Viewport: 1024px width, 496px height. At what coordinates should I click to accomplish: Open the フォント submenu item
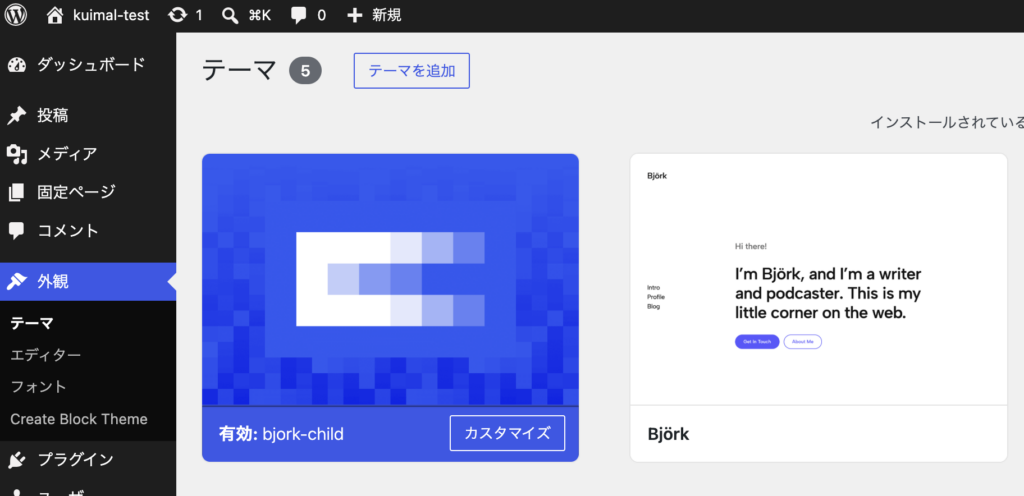tap(39, 387)
